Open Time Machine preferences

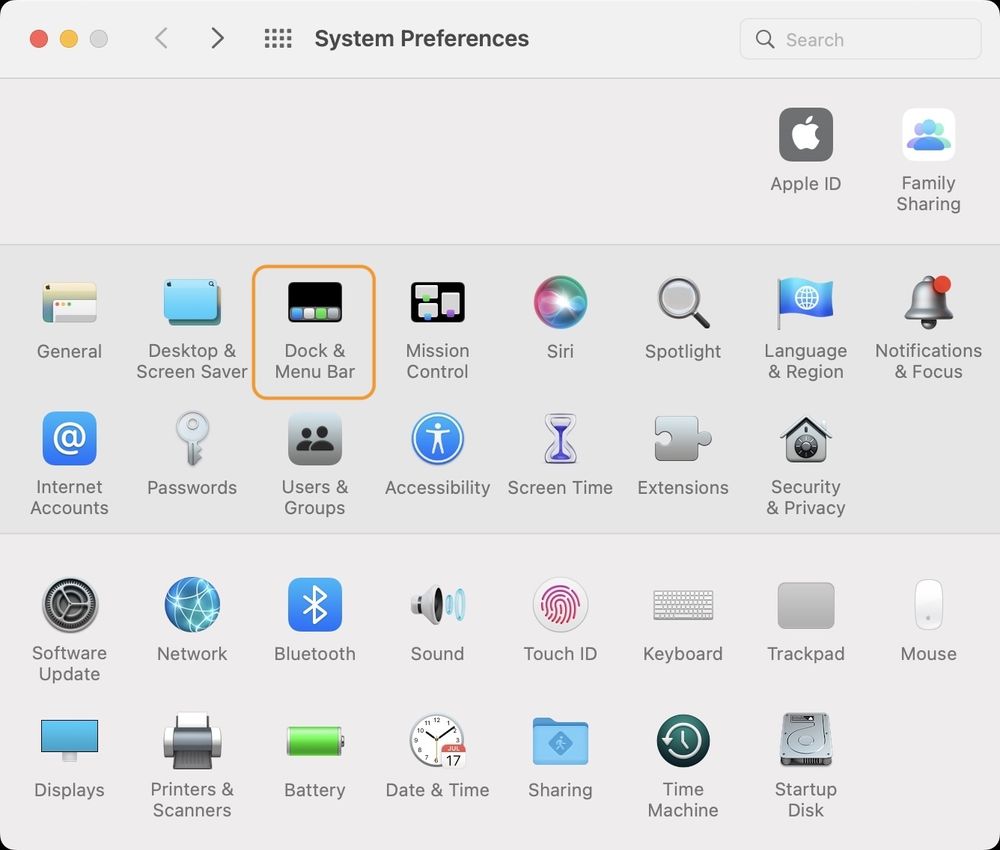[x=683, y=741]
